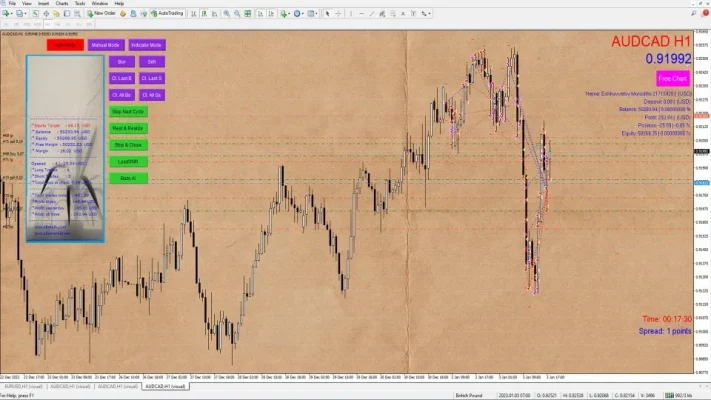Tile chart windows with the grid icon
This screenshot has width=711, height=400.
click(x=248, y=14)
